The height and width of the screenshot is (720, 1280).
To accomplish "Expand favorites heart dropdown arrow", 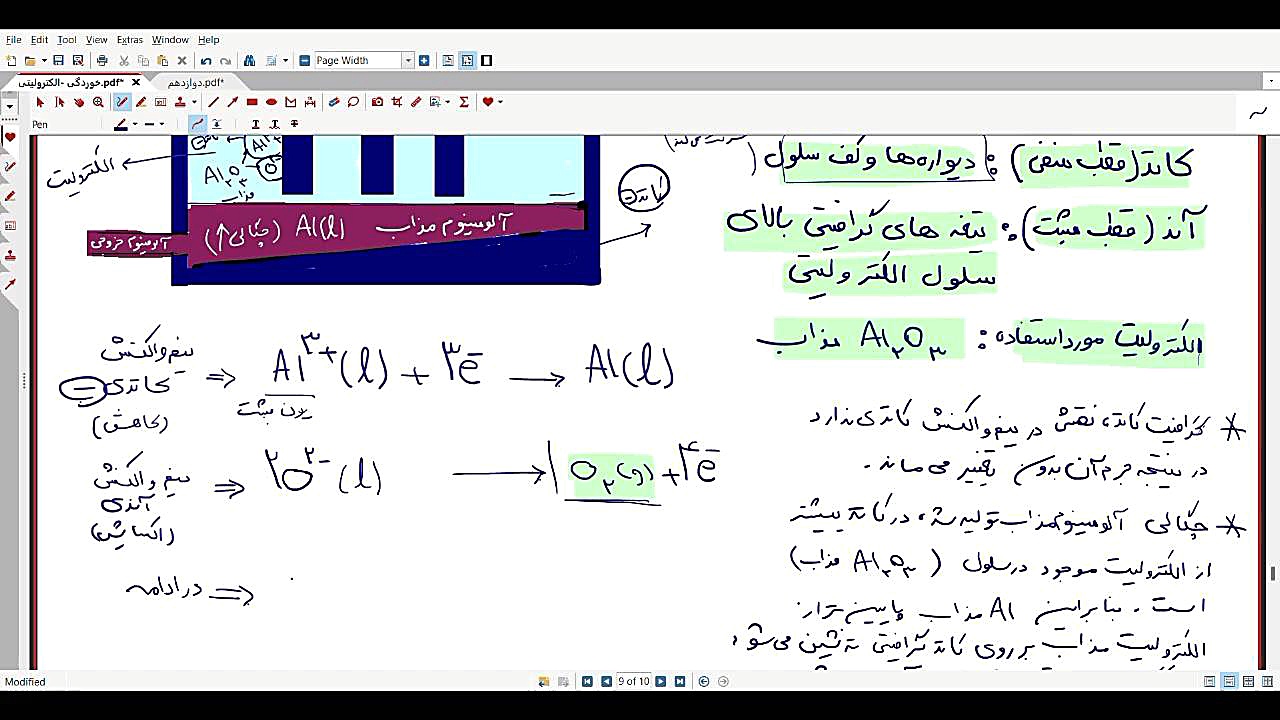I will pyautogui.click(x=500, y=102).
